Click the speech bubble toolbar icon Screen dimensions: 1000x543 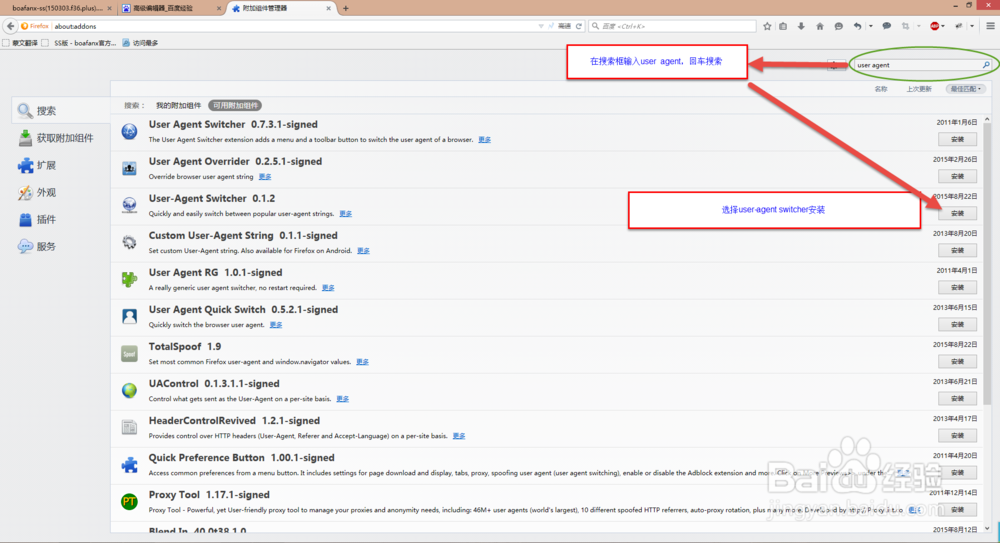coord(886,26)
